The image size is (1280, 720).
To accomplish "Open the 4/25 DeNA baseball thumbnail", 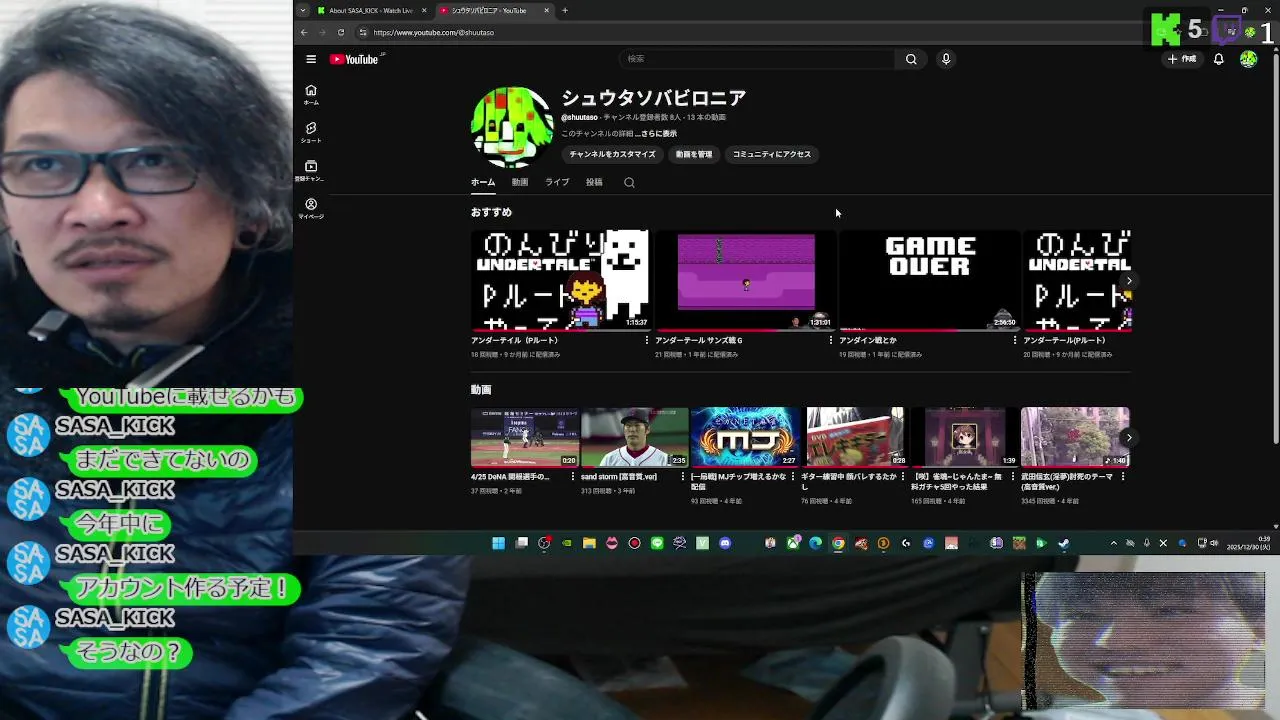I will [x=525, y=437].
